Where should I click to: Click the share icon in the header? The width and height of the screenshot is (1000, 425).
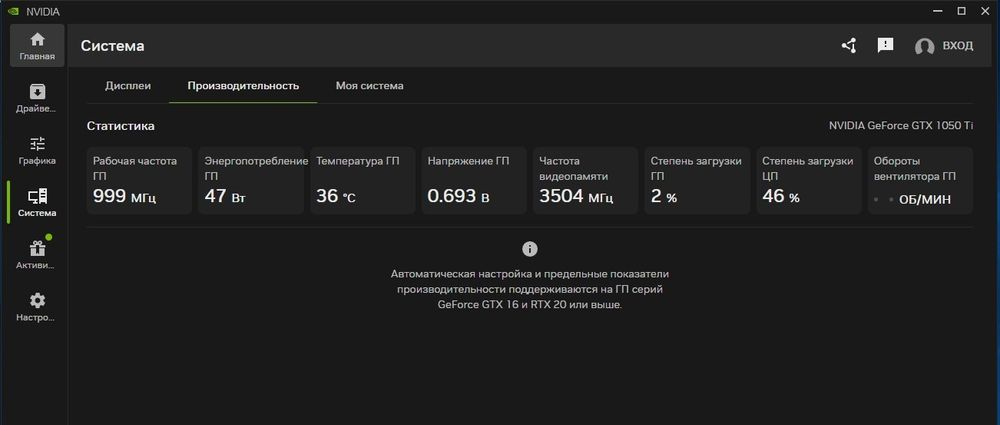pyautogui.click(x=849, y=45)
